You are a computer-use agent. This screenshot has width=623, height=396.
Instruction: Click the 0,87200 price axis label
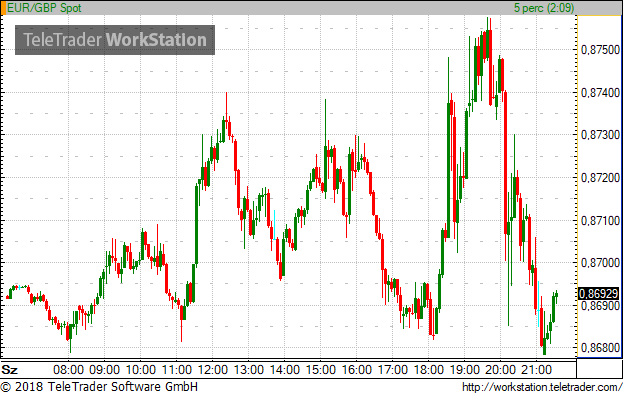tap(600, 178)
